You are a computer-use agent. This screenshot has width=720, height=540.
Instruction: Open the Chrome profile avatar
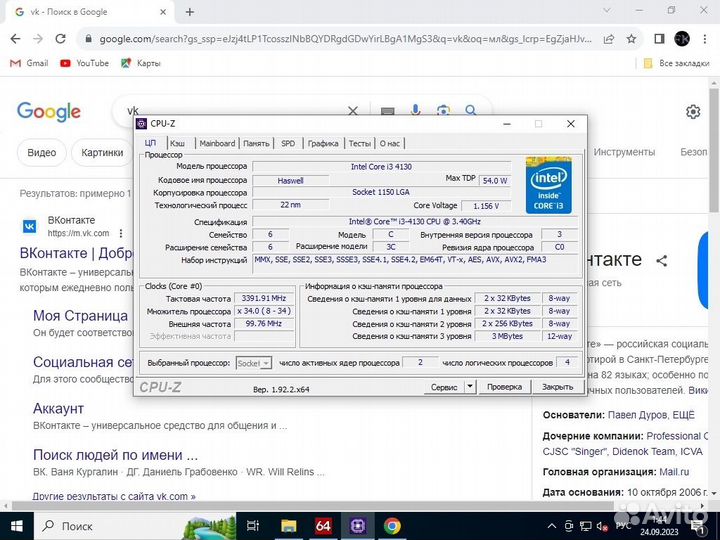click(682, 39)
